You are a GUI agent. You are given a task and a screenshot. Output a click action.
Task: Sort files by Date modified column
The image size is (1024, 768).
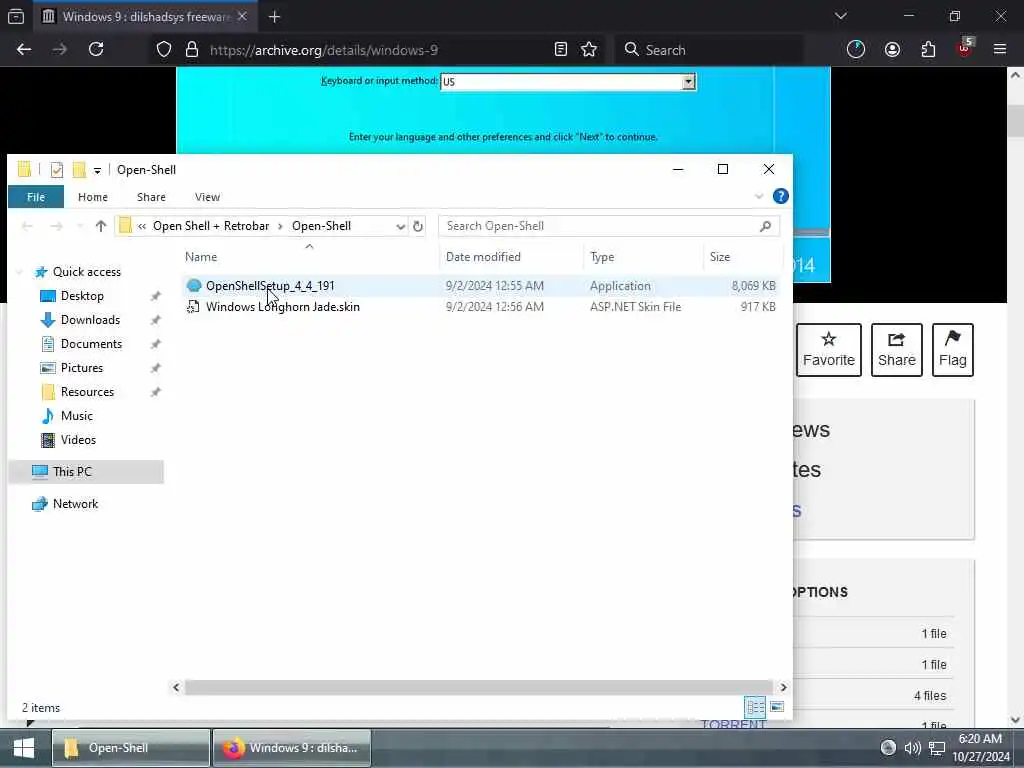point(483,257)
